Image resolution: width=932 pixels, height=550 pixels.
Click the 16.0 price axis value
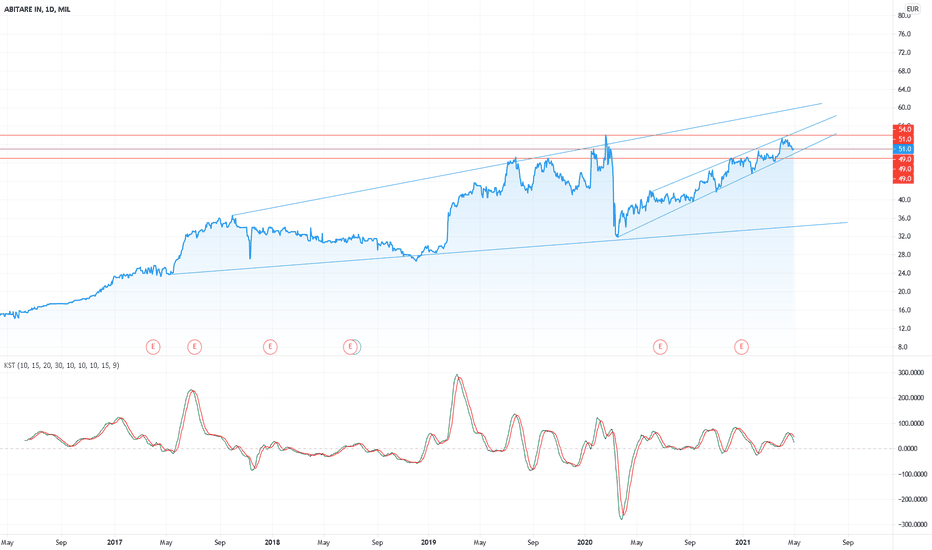click(x=904, y=310)
